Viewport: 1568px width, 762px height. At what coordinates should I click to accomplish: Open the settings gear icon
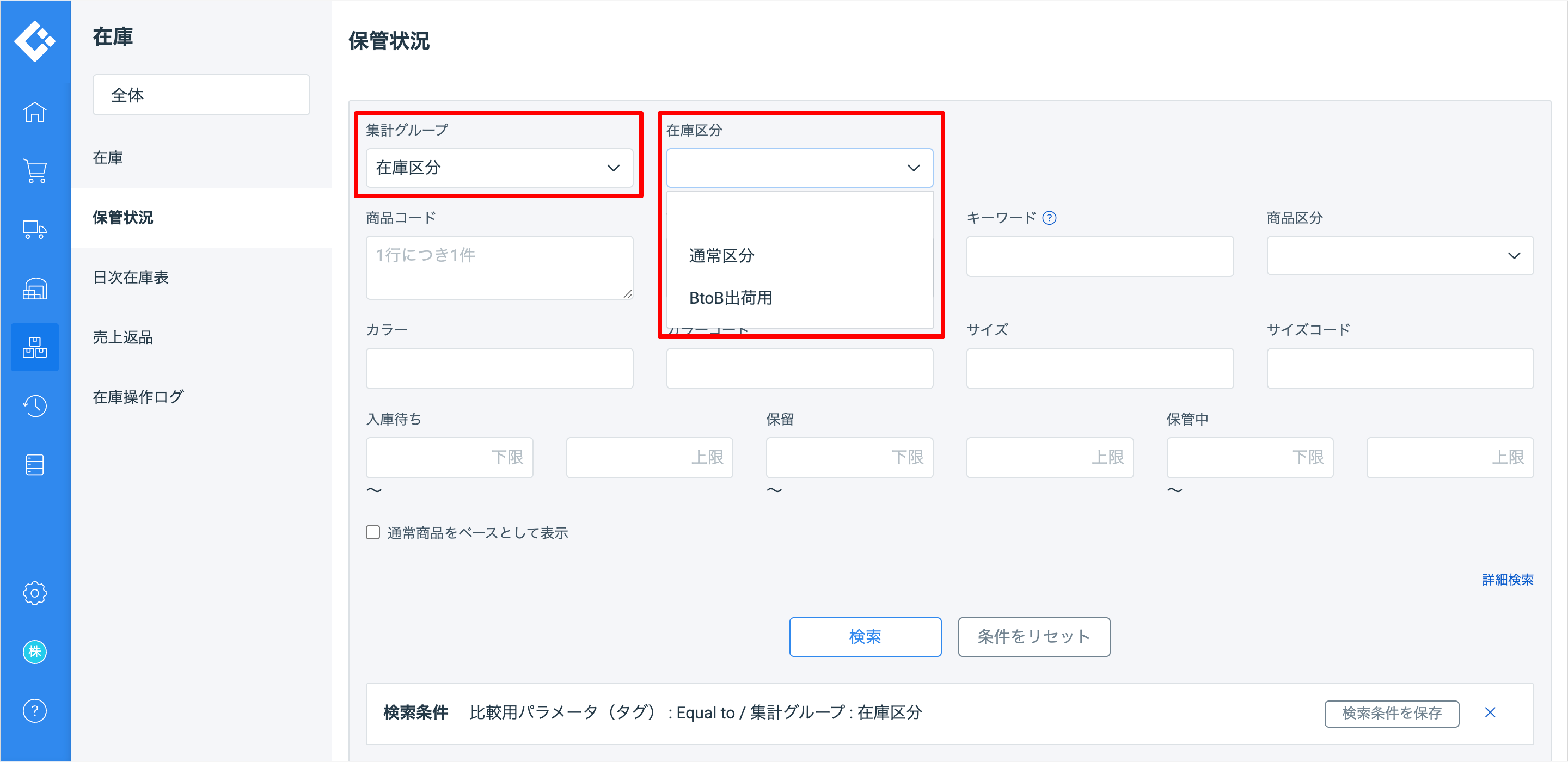tap(35, 593)
